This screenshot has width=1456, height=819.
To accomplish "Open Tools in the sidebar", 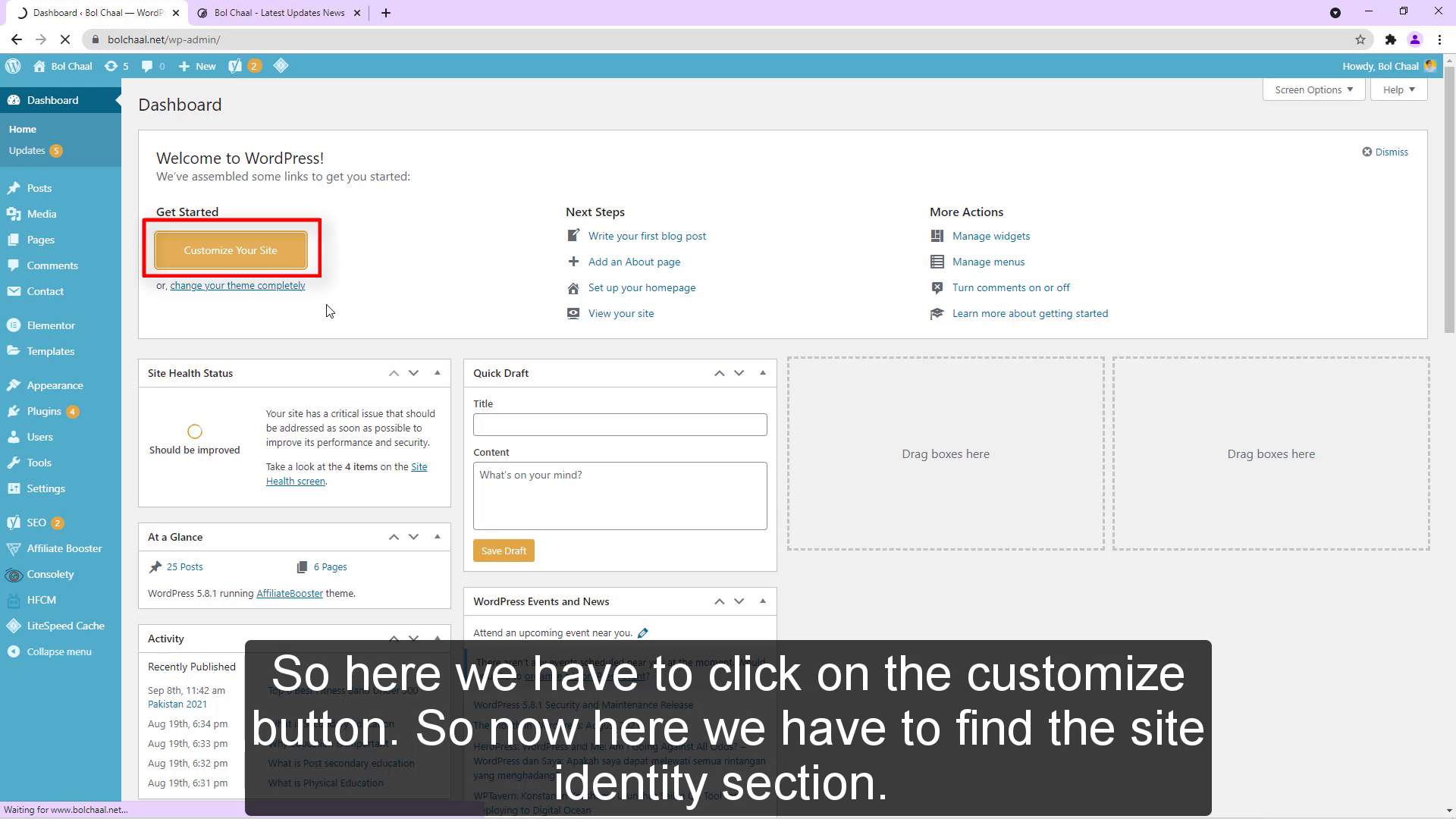I will pyautogui.click(x=39, y=463).
